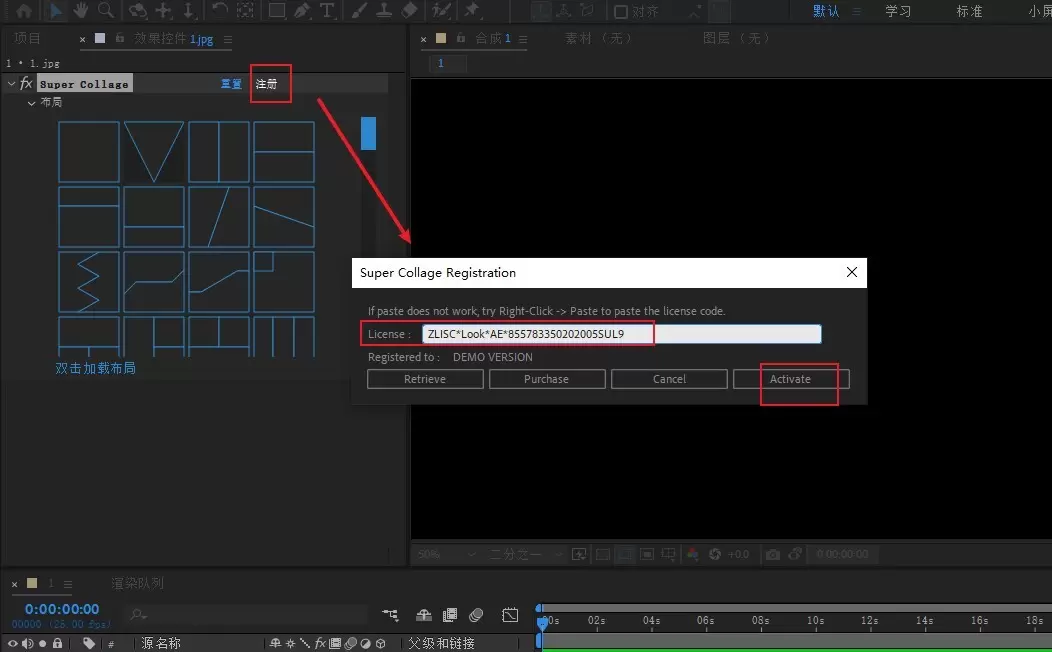Toggle the 合成 1 viewer panel lock
The height and width of the screenshot is (652, 1052).
(461, 38)
